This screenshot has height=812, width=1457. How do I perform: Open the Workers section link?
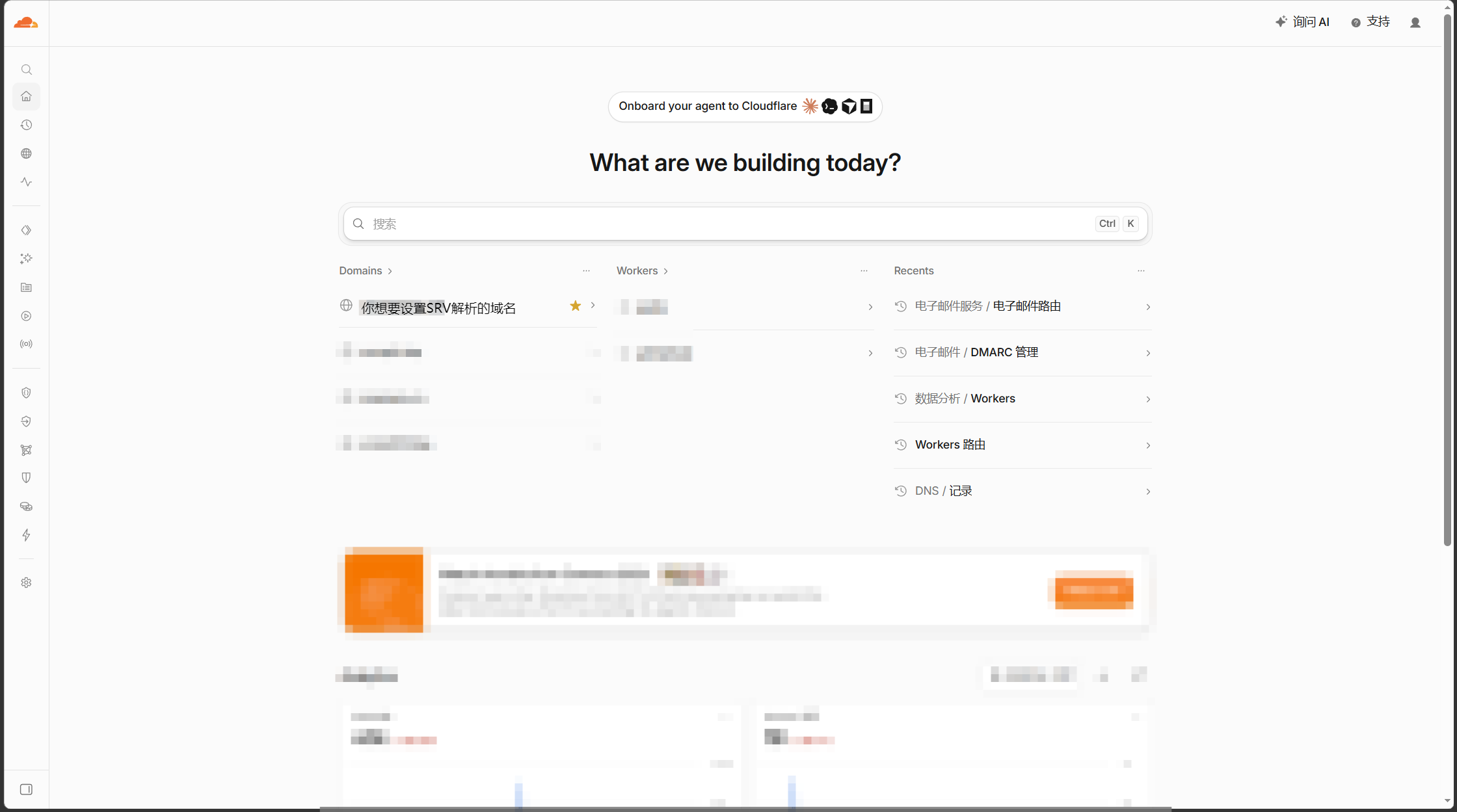pyautogui.click(x=642, y=270)
